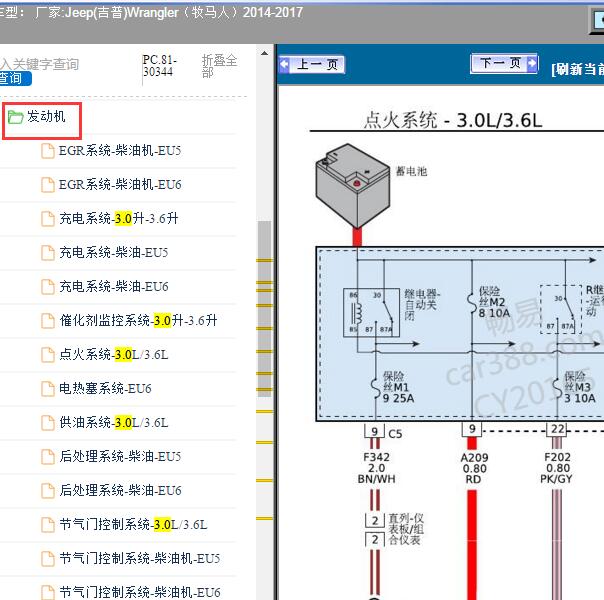Open 后处理系统-柴油-EU6 document

coord(120,490)
